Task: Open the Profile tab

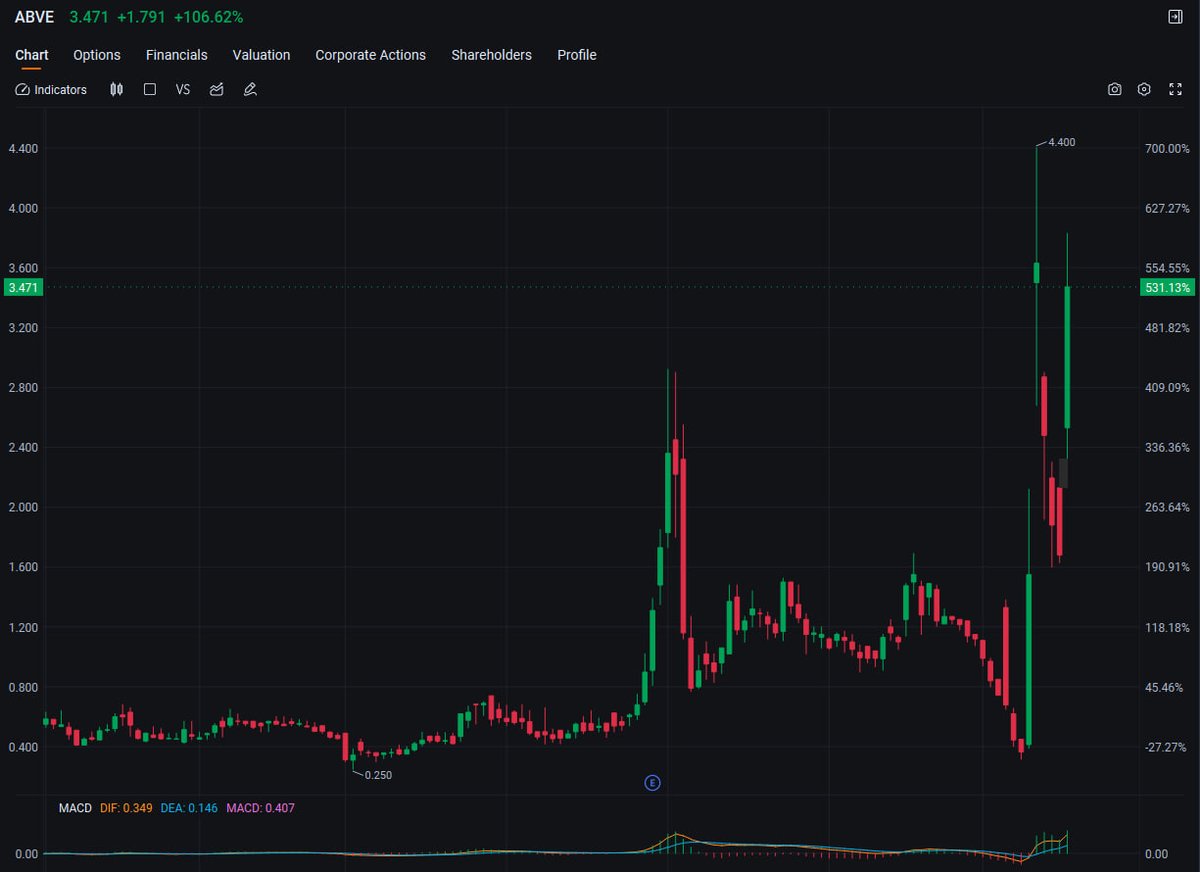Action: [x=577, y=55]
